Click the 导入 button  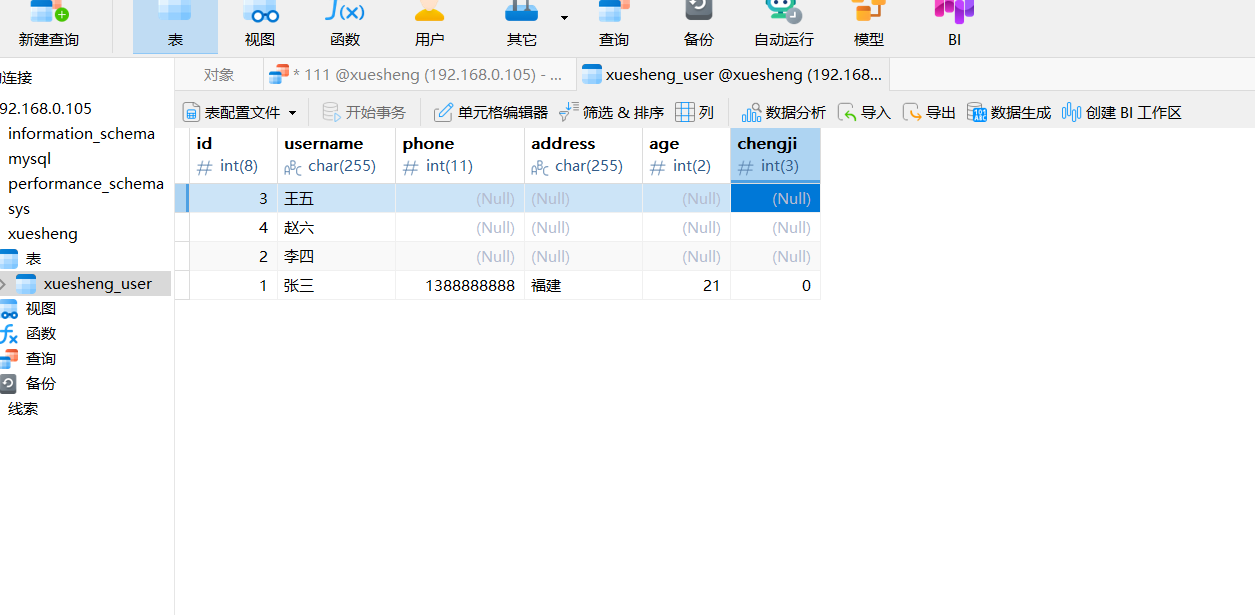(x=864, y=112)
